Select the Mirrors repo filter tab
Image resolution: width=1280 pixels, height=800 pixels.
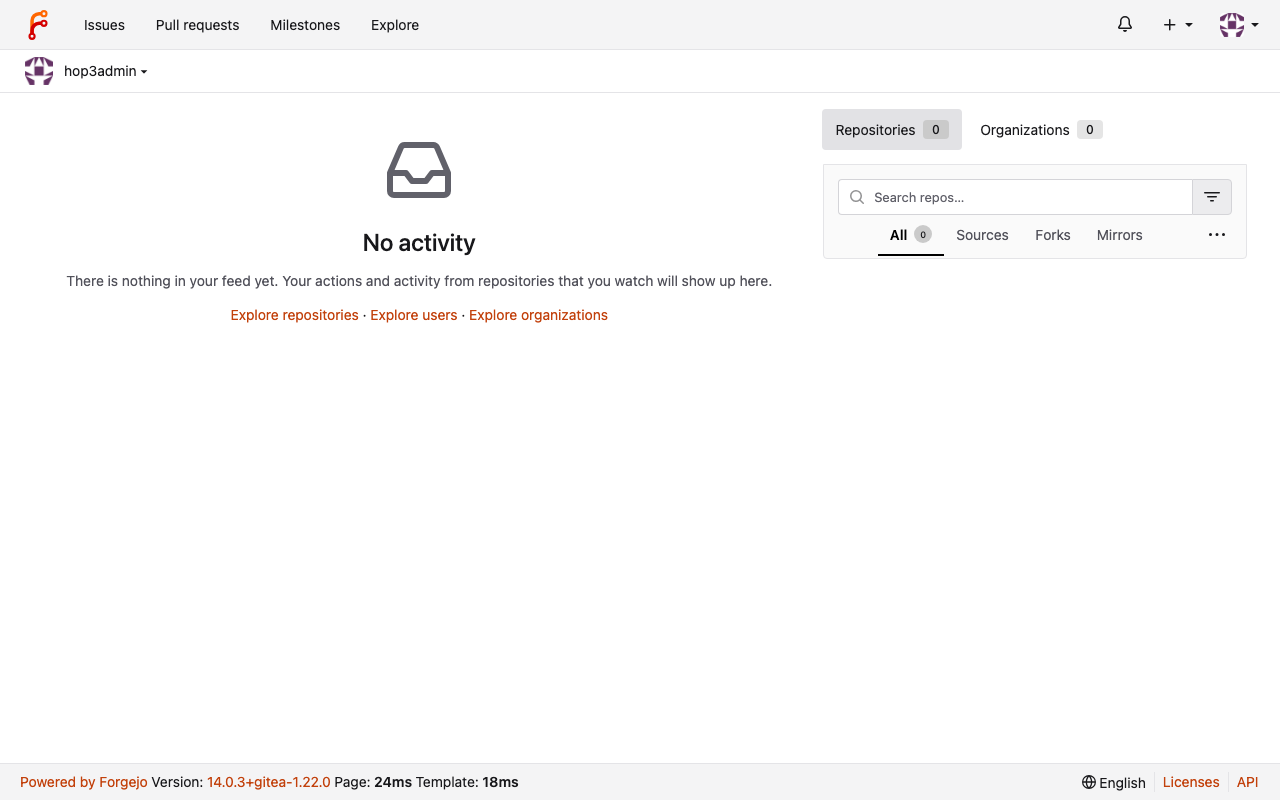pos(1119,235)
